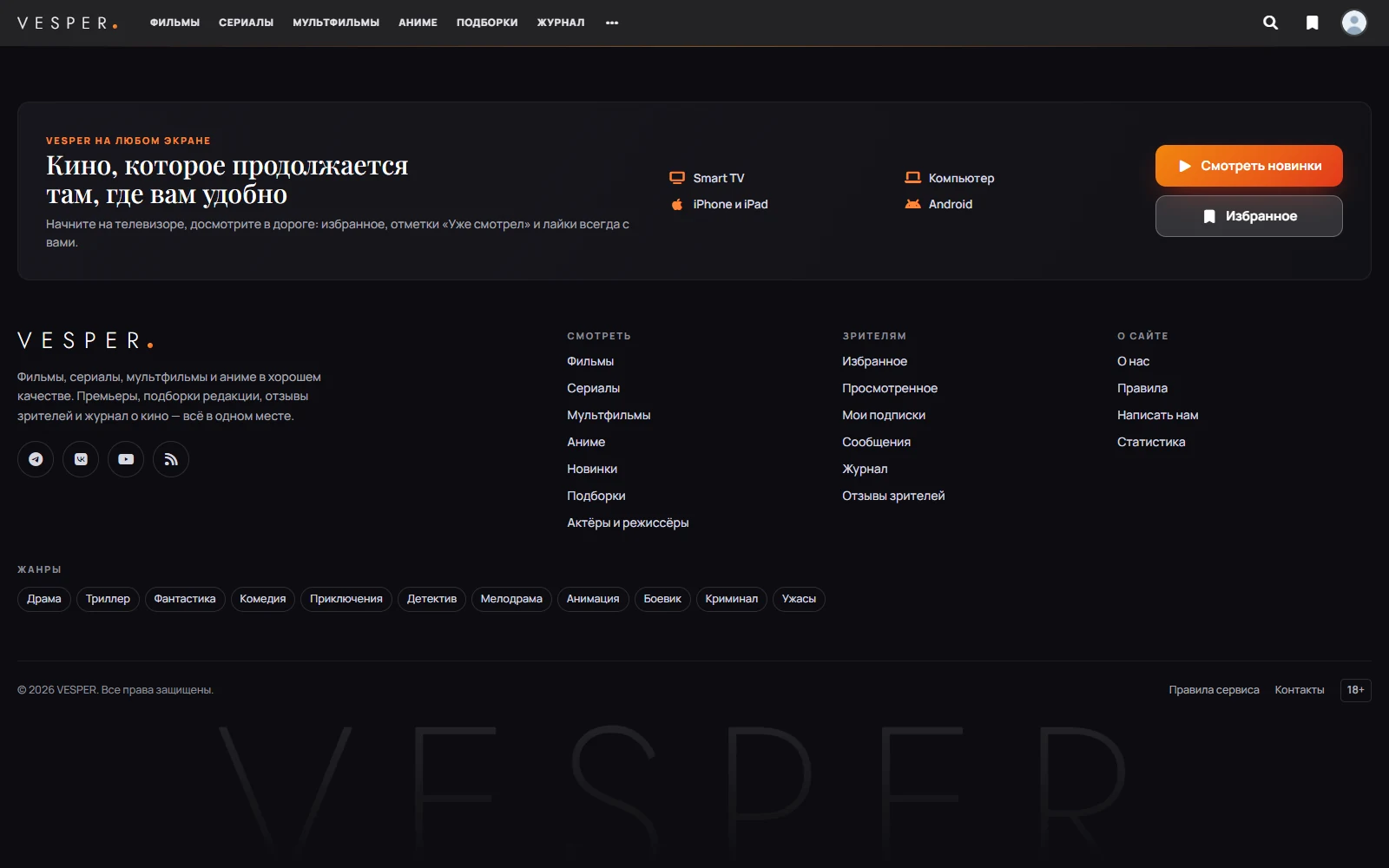Screen dimensions: 1389x868
Task: Open the О нас footer link
Action: (x=1133, y=361)
